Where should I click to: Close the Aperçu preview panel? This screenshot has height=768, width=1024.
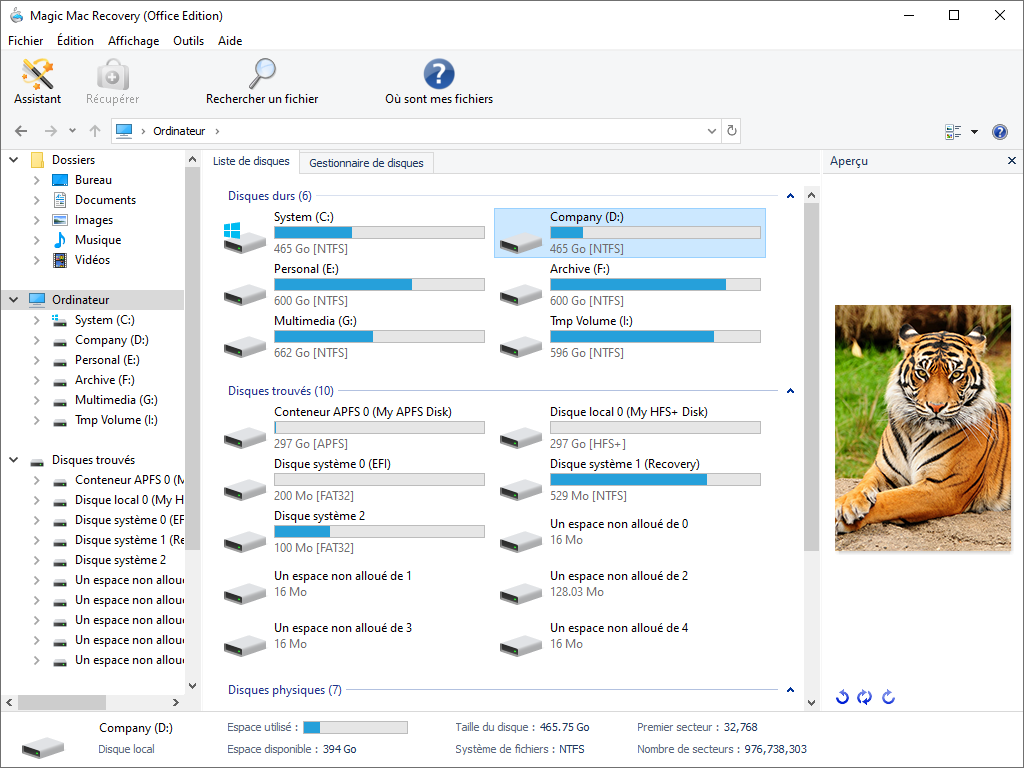1012,161
